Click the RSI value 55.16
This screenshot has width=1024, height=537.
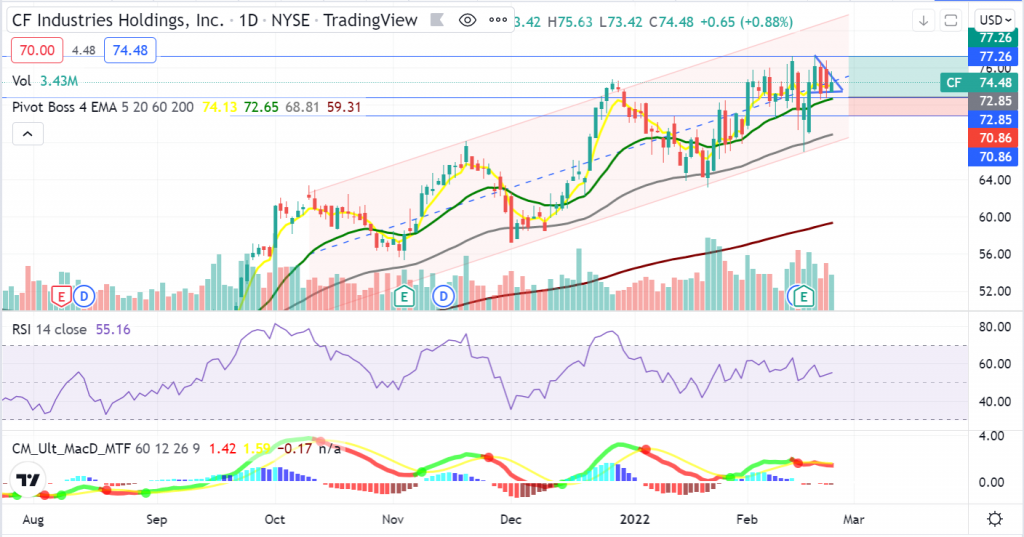(x=113, y=329)
